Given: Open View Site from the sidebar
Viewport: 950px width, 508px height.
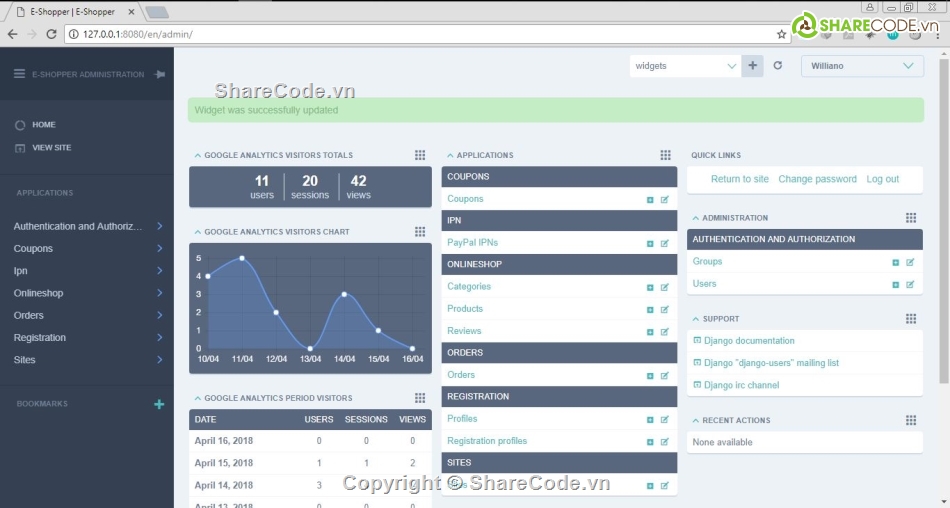Looking at the screenshot, I should point(51,147).
